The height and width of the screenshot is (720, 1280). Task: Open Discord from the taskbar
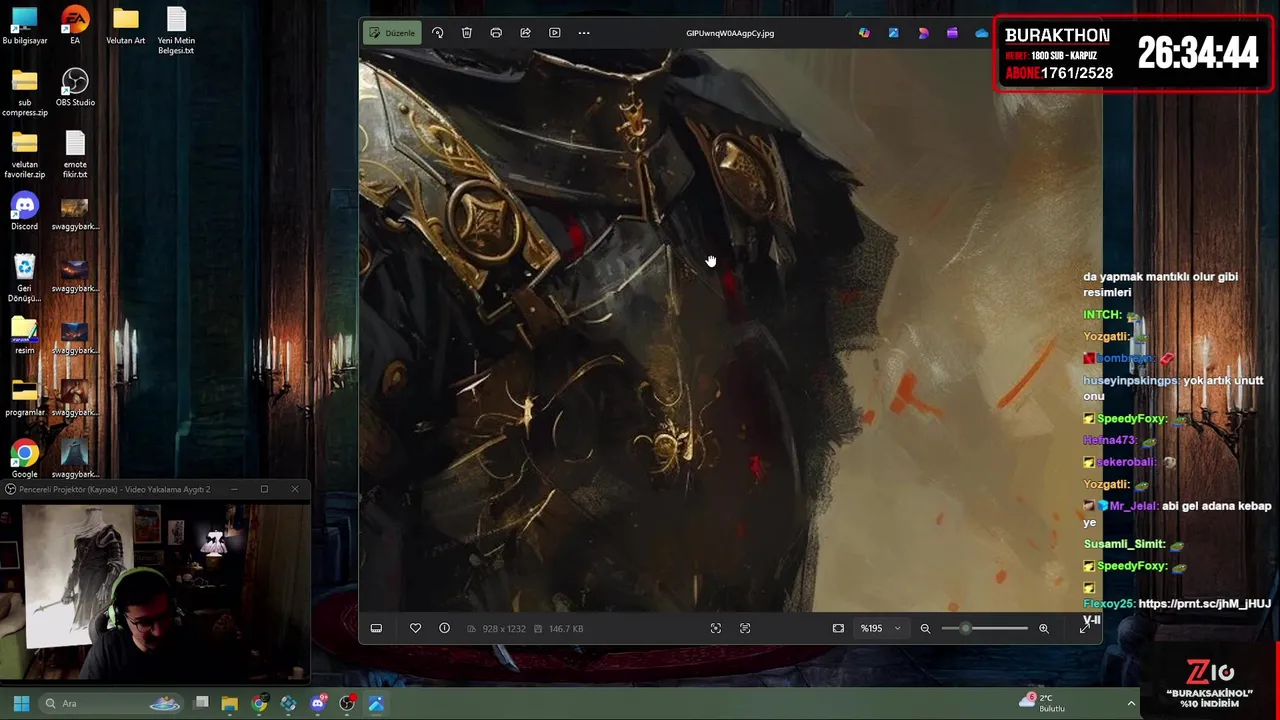pos(318,703)
